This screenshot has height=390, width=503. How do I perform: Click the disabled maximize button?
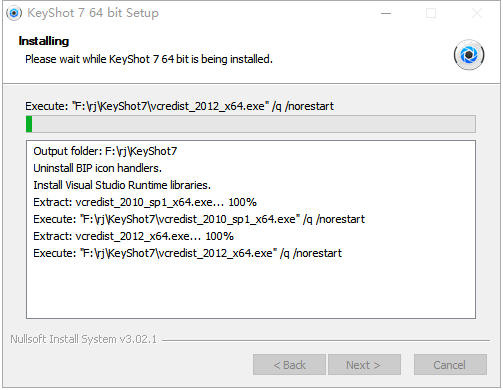coord(431,13)
